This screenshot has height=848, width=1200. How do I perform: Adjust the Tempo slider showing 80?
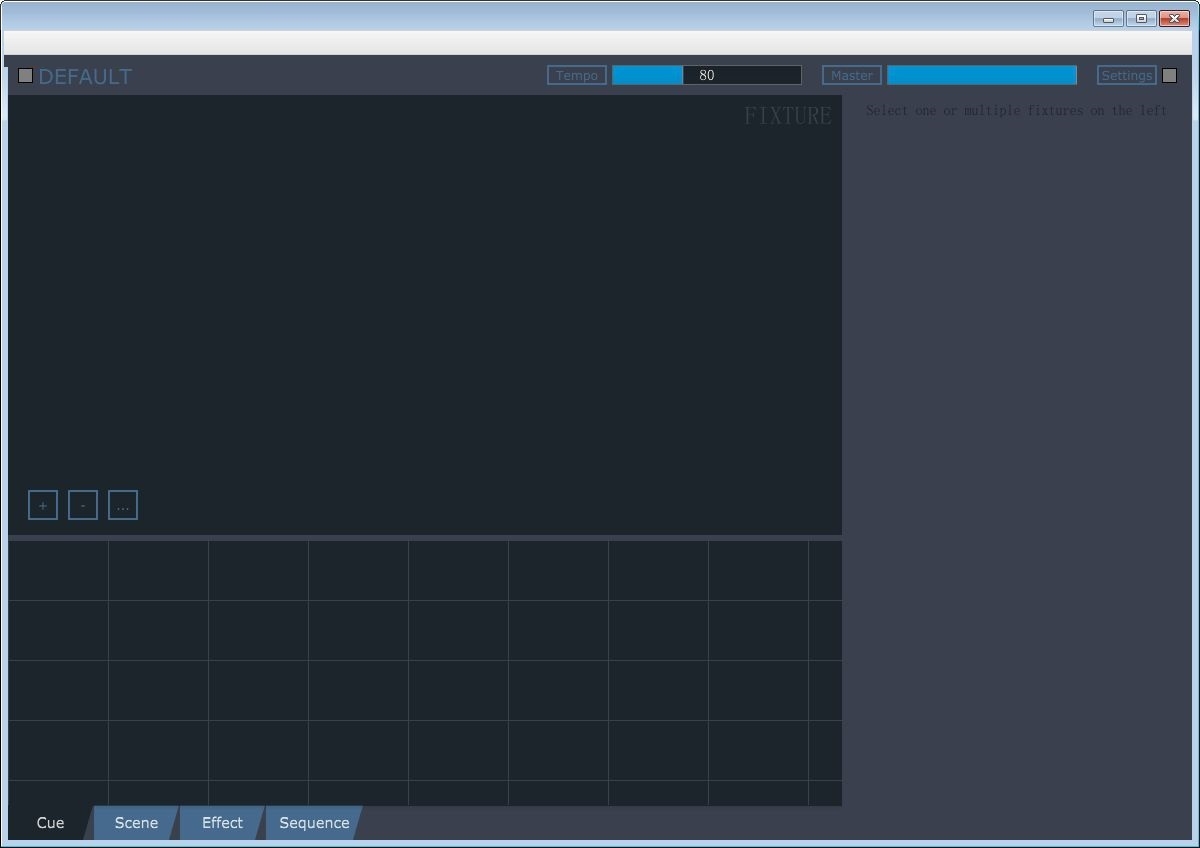tap(707, 75)
